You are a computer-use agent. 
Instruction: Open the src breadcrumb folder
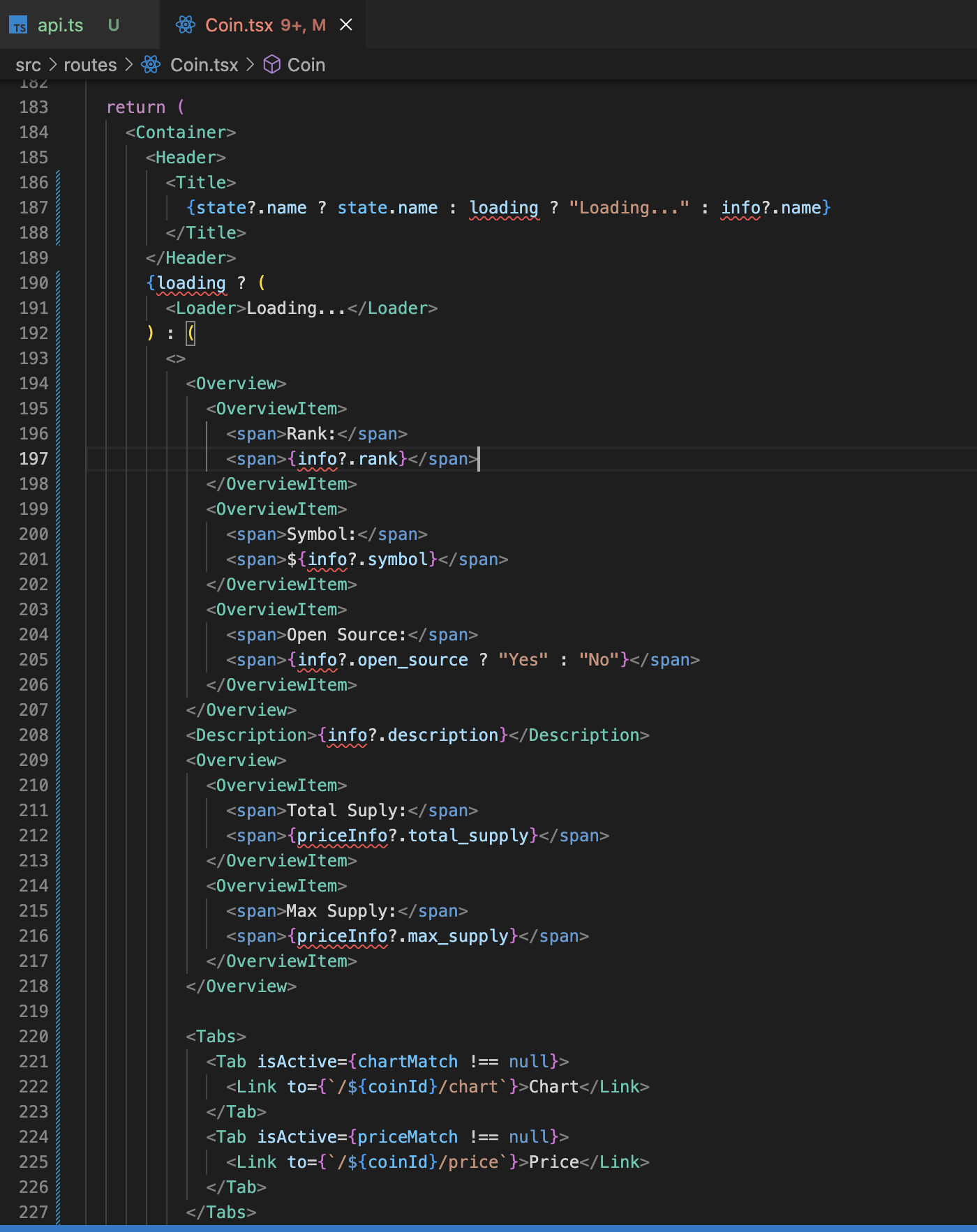coord(29,65)
